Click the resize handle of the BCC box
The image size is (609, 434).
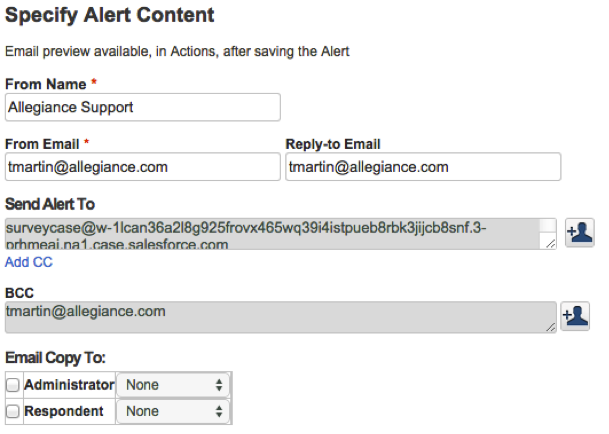pyautogui.click(x=550, y=327)
